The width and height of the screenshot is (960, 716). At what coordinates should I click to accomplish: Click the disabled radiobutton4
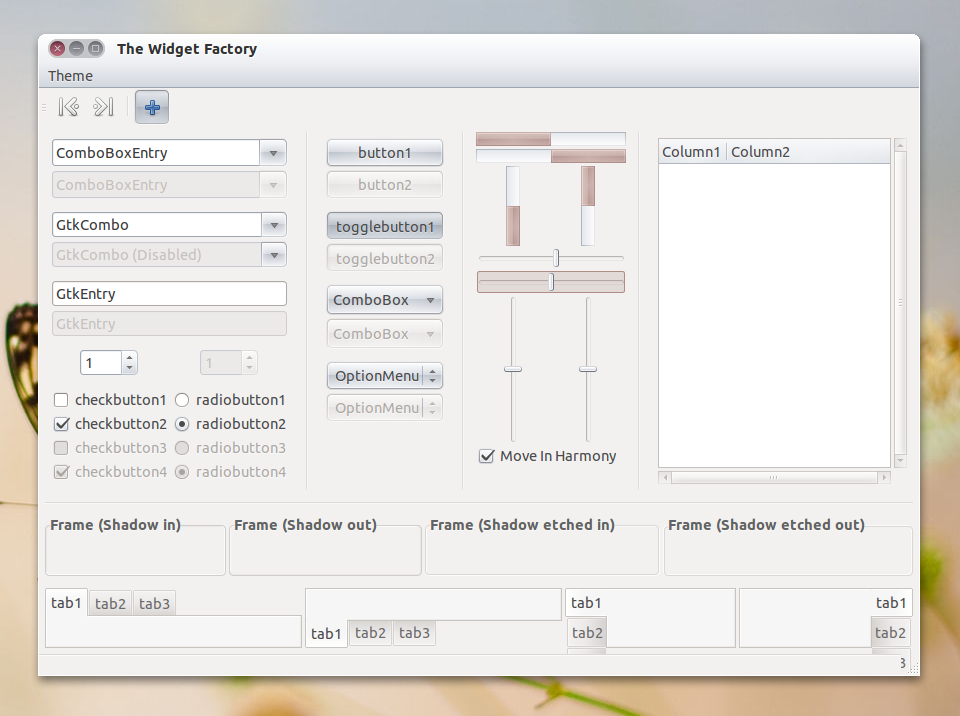click(182, 472)
